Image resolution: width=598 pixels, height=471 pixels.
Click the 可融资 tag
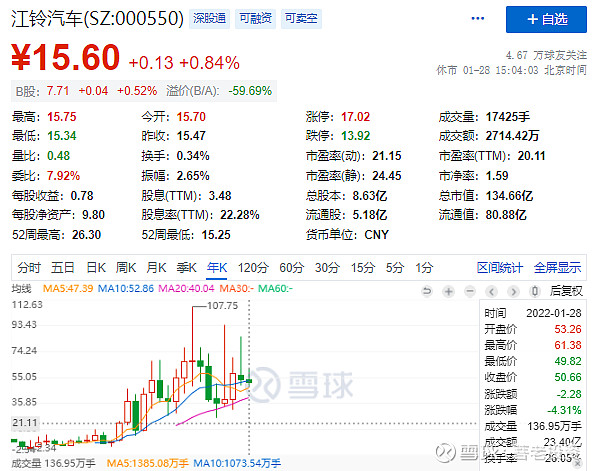click(255, 18)
